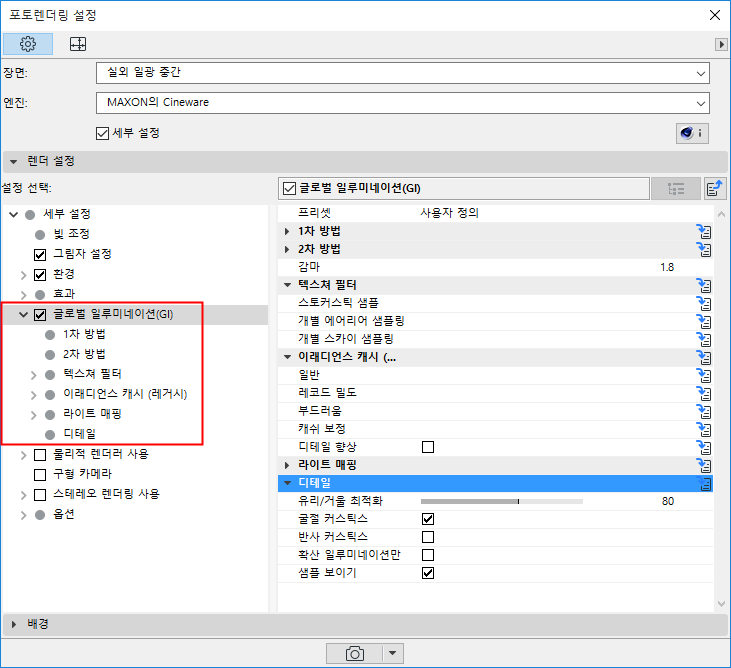Expand 이래디언스 캐시 (레거시) tree node

click(34, 395)
